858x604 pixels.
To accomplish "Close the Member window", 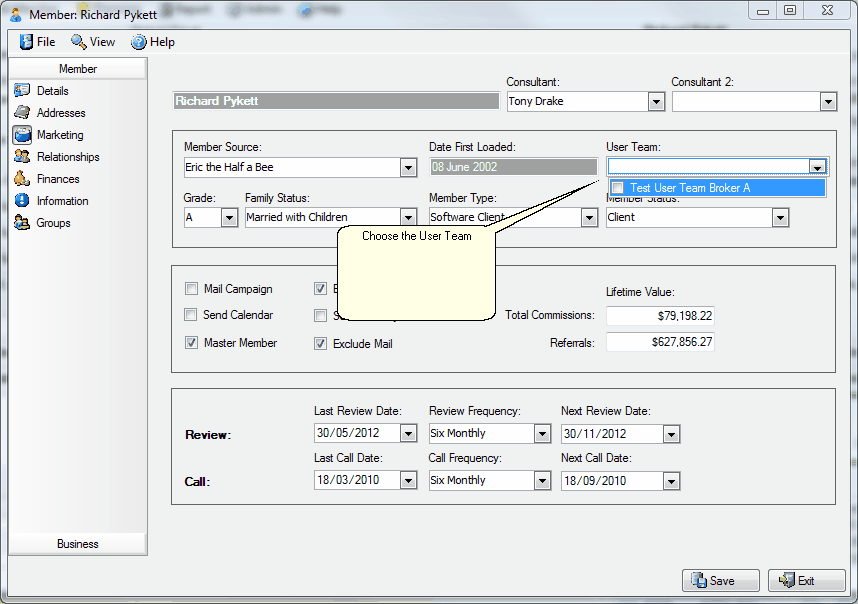I will point(827,11).
